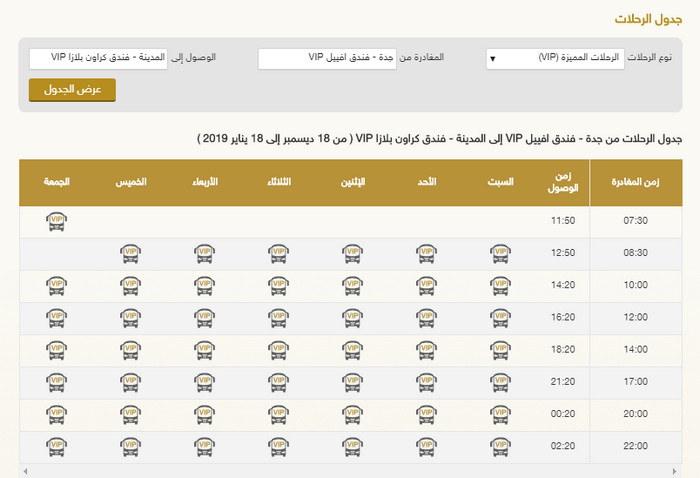Click Tuesday's VIP bus in the 14:00 row

tap(278, 350)
